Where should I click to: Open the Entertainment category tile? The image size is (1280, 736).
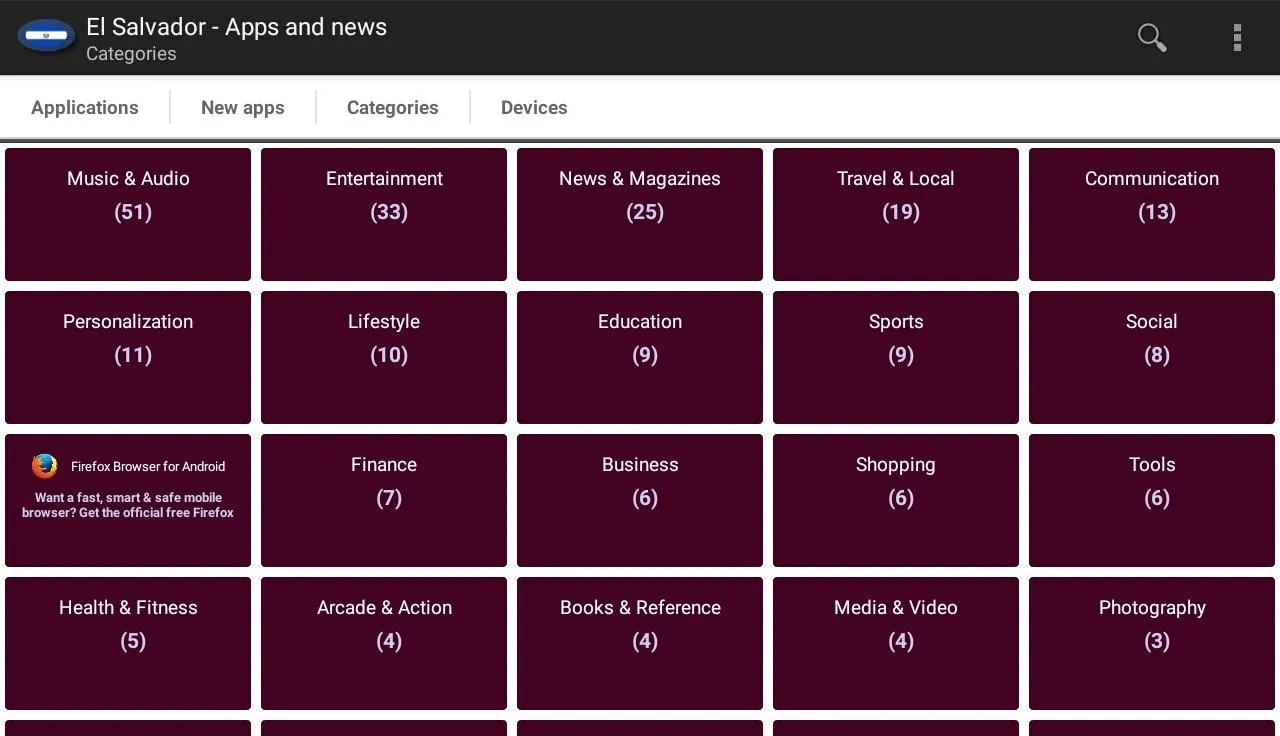pyautogui.click(x=384, y=215)
